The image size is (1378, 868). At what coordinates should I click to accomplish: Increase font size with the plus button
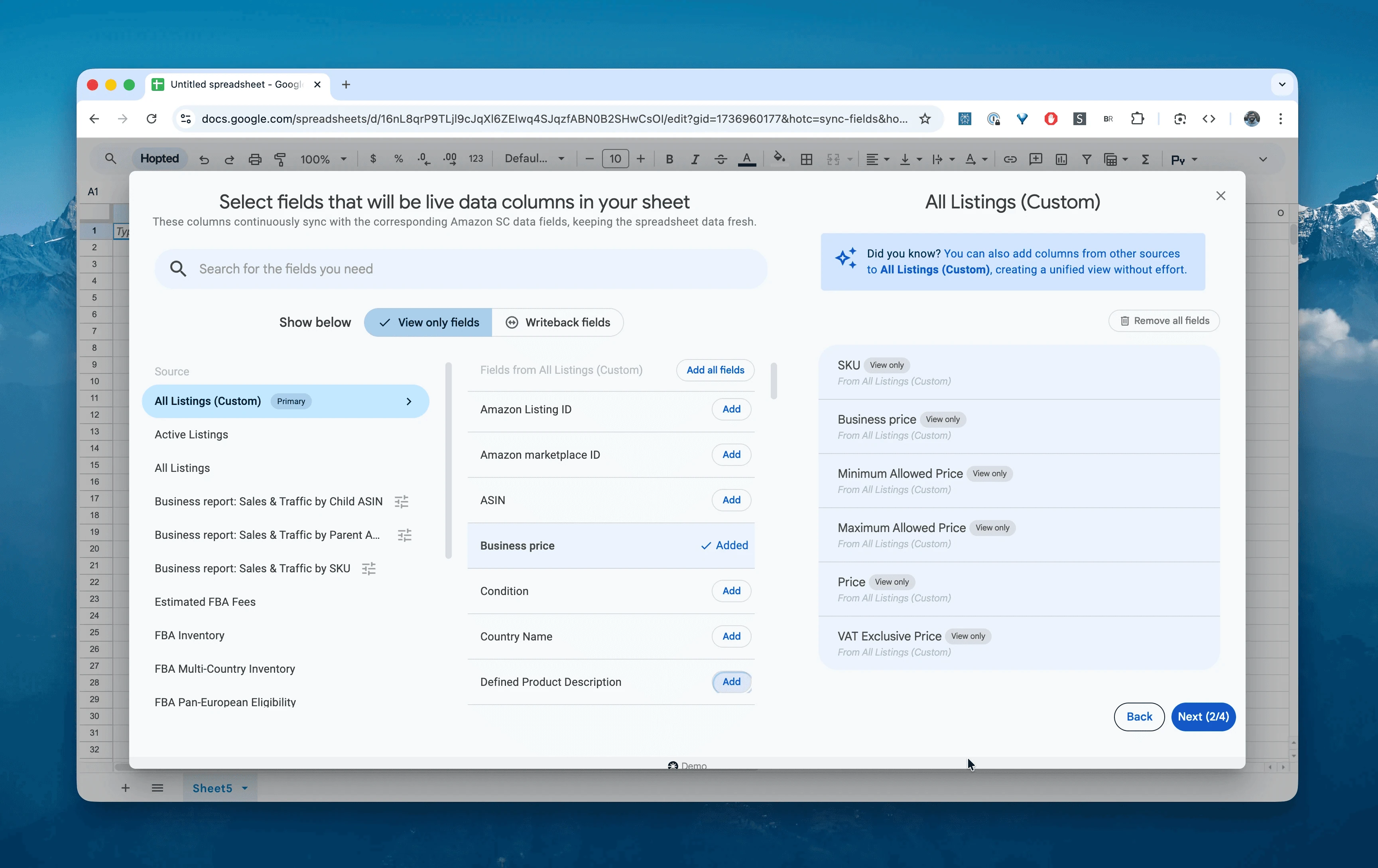(641, 159)
